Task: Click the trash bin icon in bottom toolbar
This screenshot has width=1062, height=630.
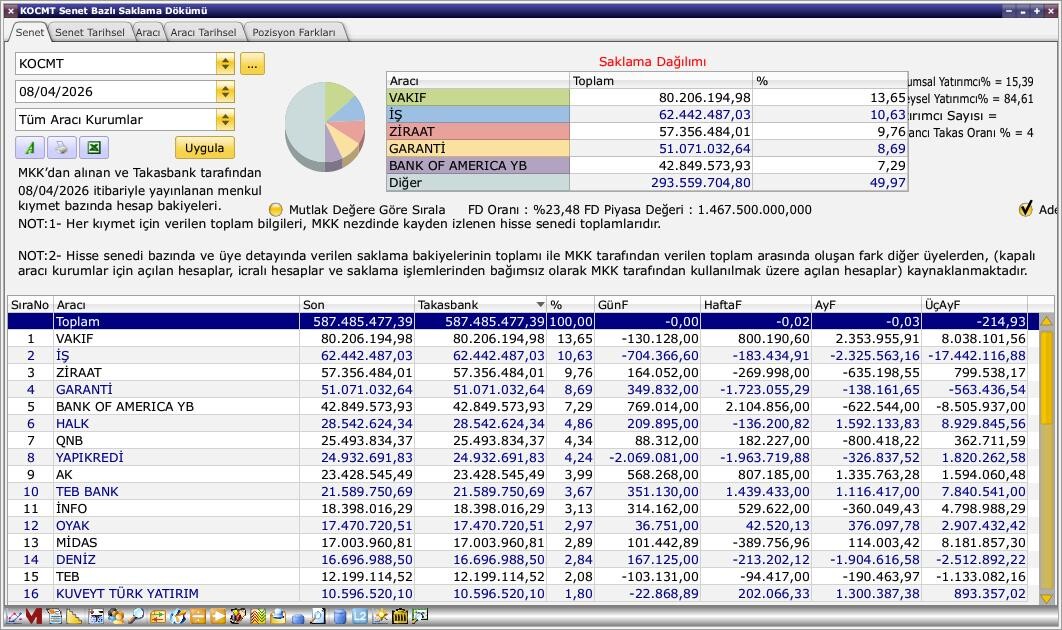Action: tap(400, 617)
